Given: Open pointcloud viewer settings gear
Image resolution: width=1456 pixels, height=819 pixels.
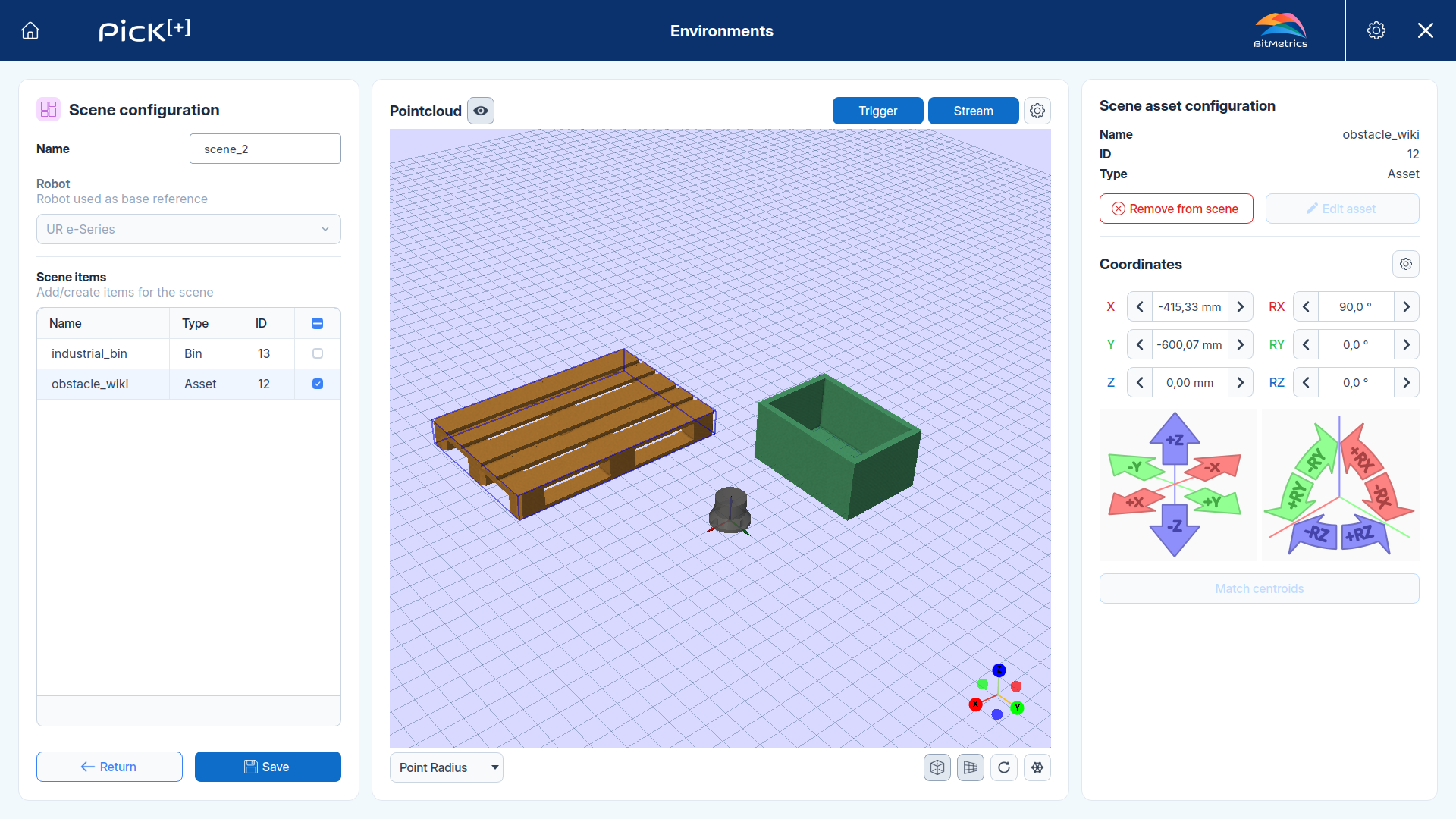Looking at the screenshot, I should [1037, 111].
